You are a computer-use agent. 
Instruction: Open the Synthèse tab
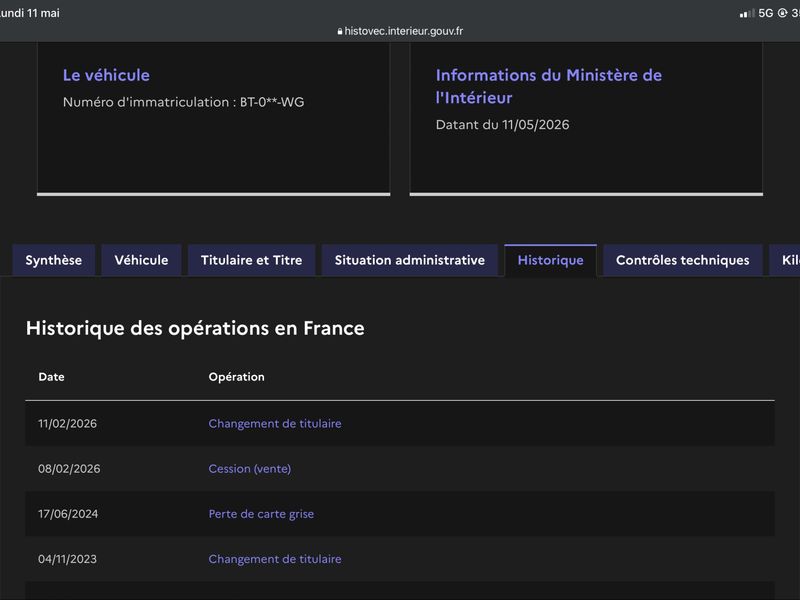point(54,260)
